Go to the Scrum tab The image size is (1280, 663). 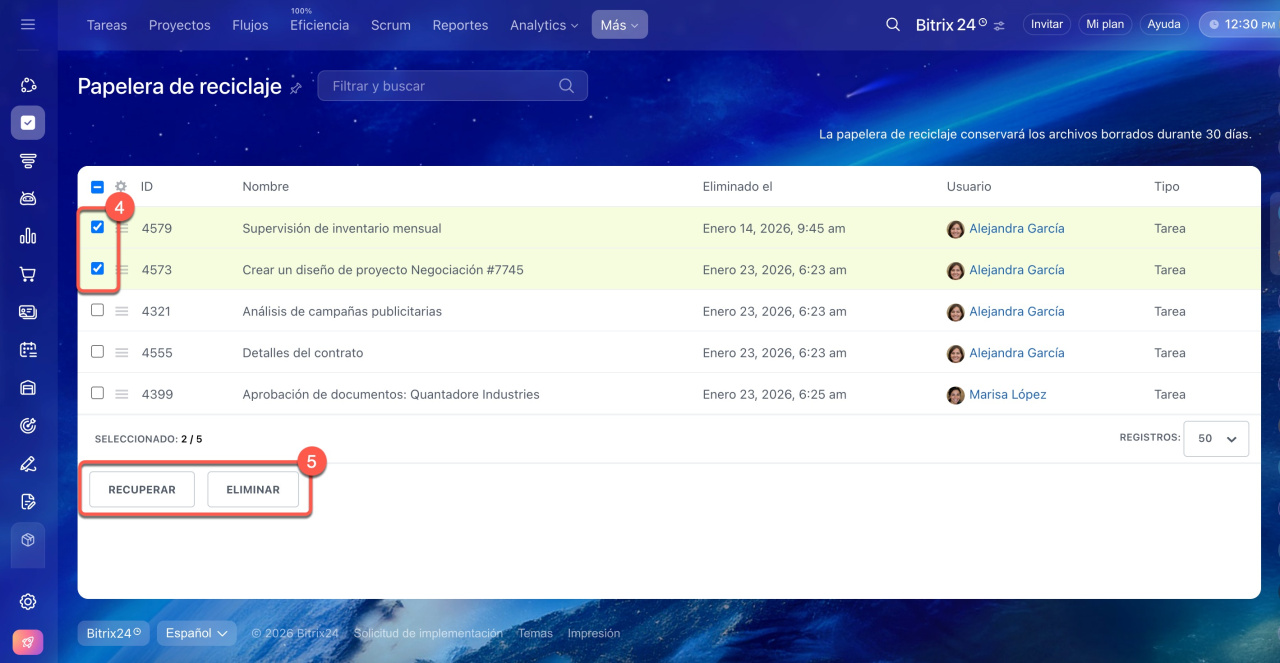(390, 25)
